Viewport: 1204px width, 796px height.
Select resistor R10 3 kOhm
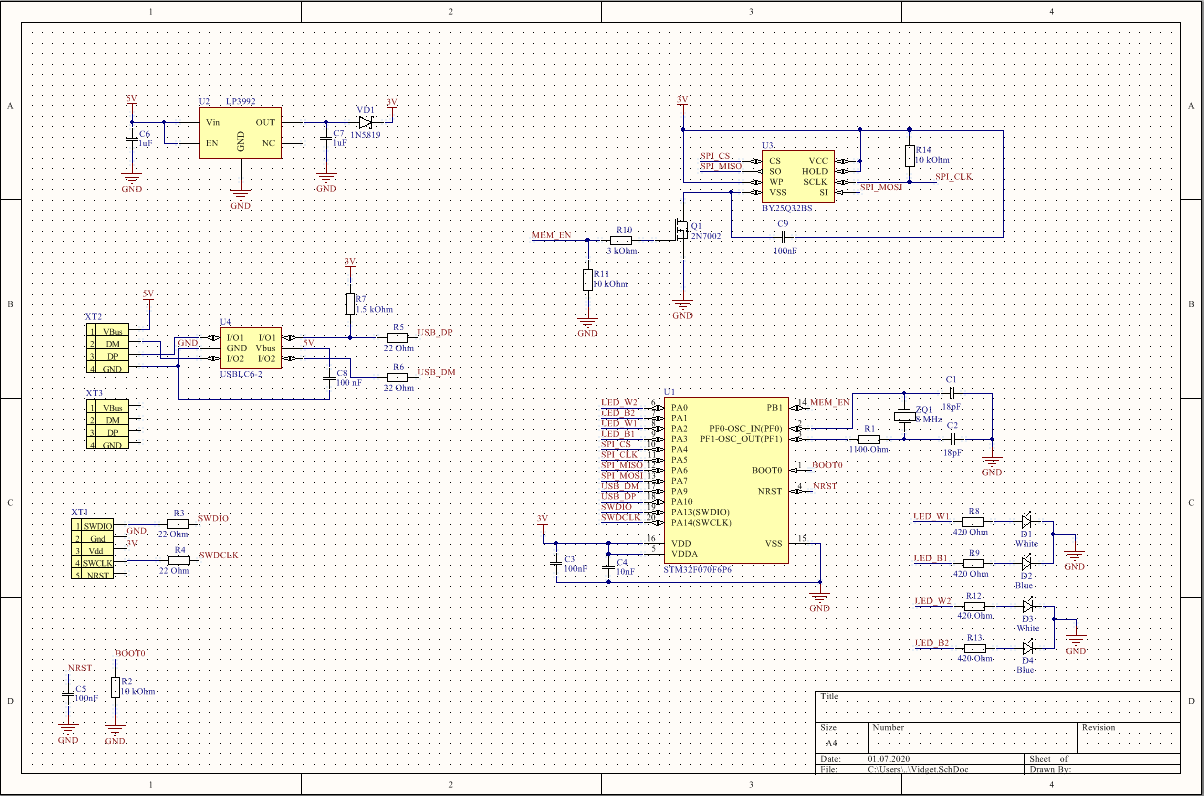pyautogui.click(x=622, y=240)
